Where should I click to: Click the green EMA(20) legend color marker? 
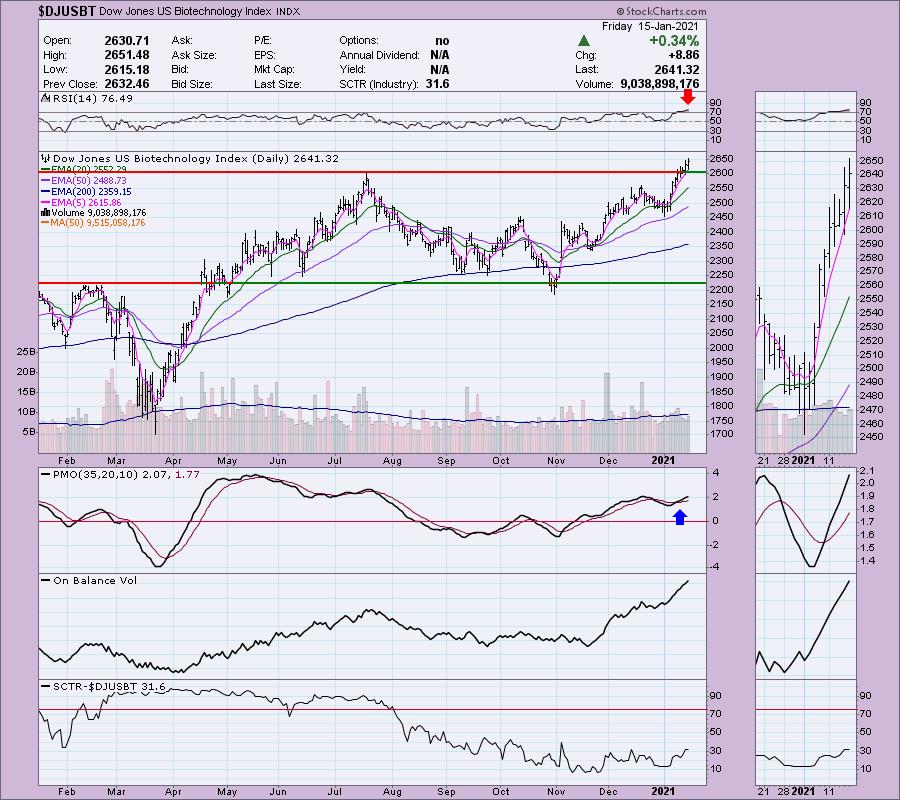tap(45, 169)
